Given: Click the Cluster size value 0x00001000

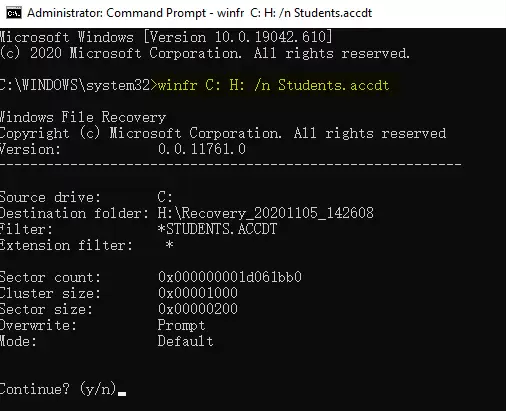Looking at the screenshot, I should (x=198, y=293).
